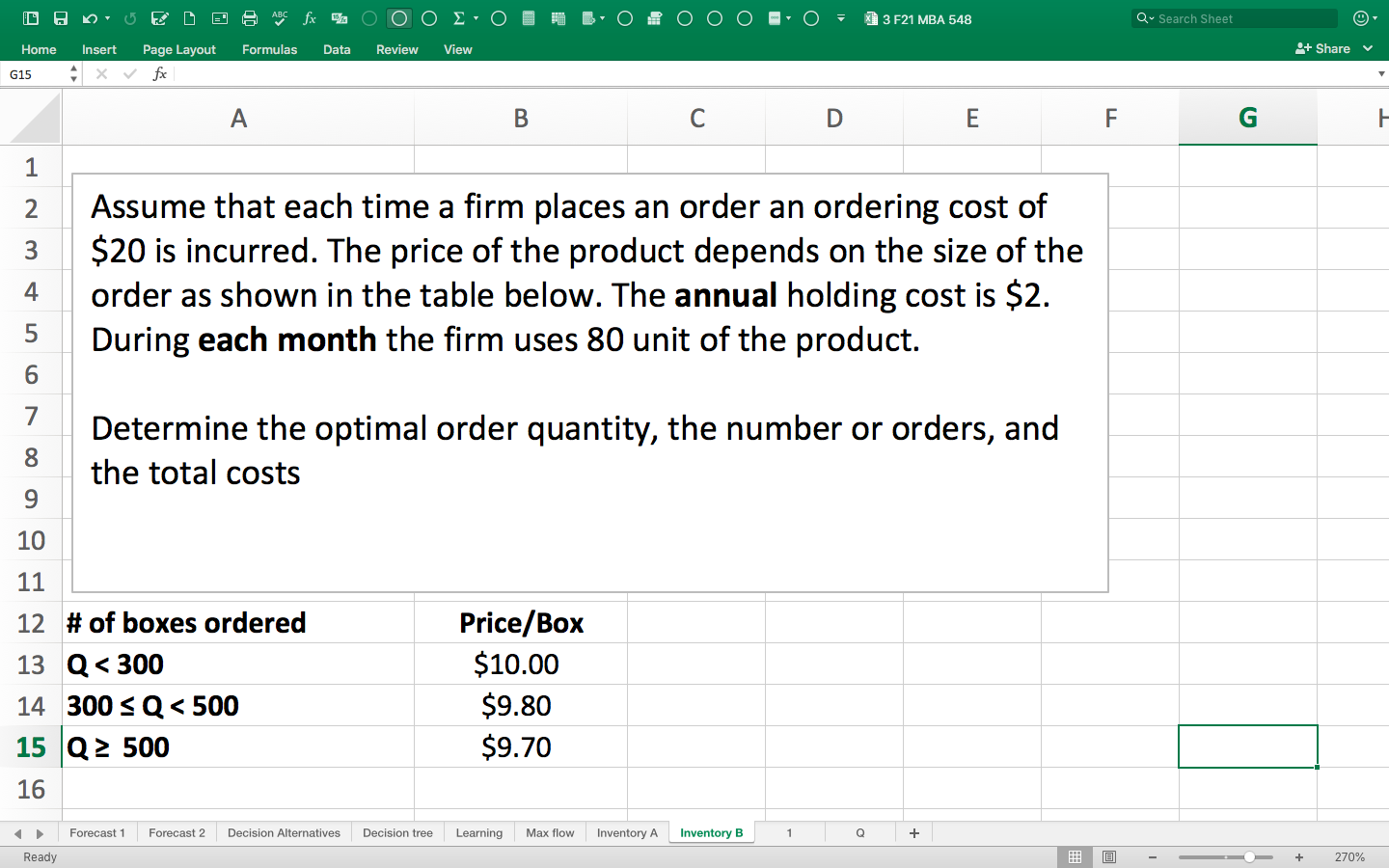Viewport: 1389px width, 868px height.
Task: Save the workbook using the Save icon
Action: [60, 17]
